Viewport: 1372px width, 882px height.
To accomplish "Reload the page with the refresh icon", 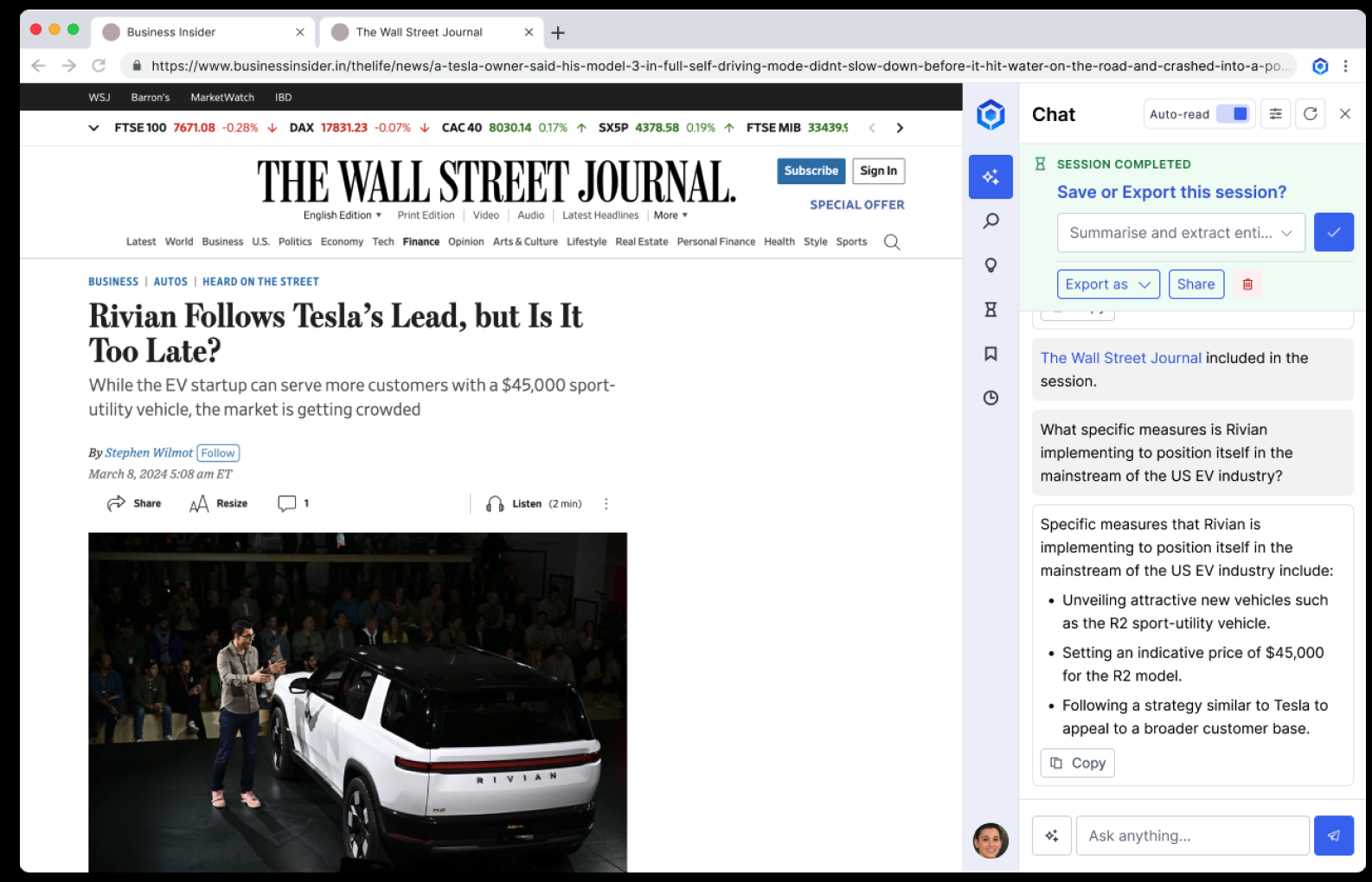I will tap(99, 66).
